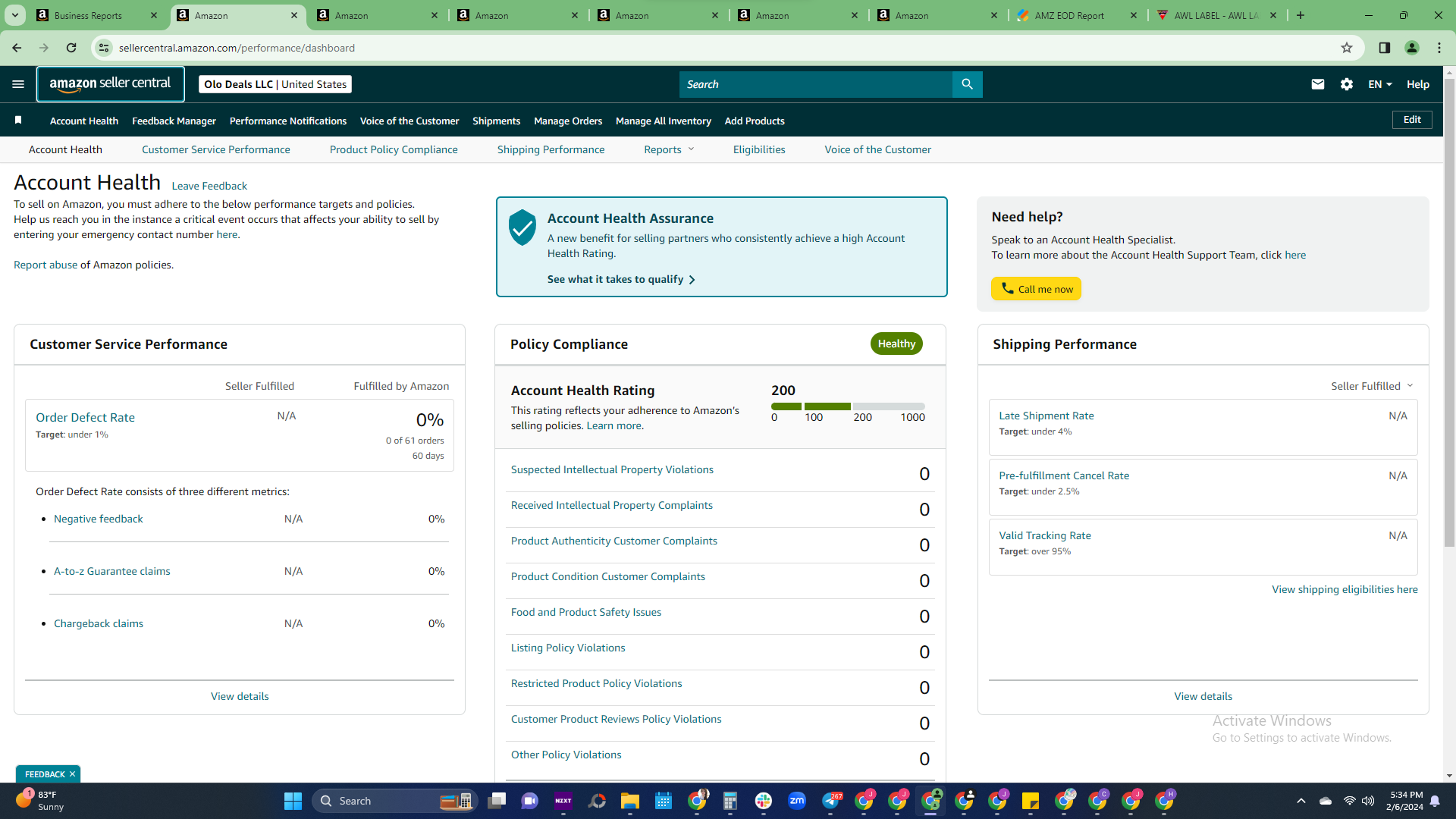
Task: Click the Call me now button
Action: coord(1036,289)
